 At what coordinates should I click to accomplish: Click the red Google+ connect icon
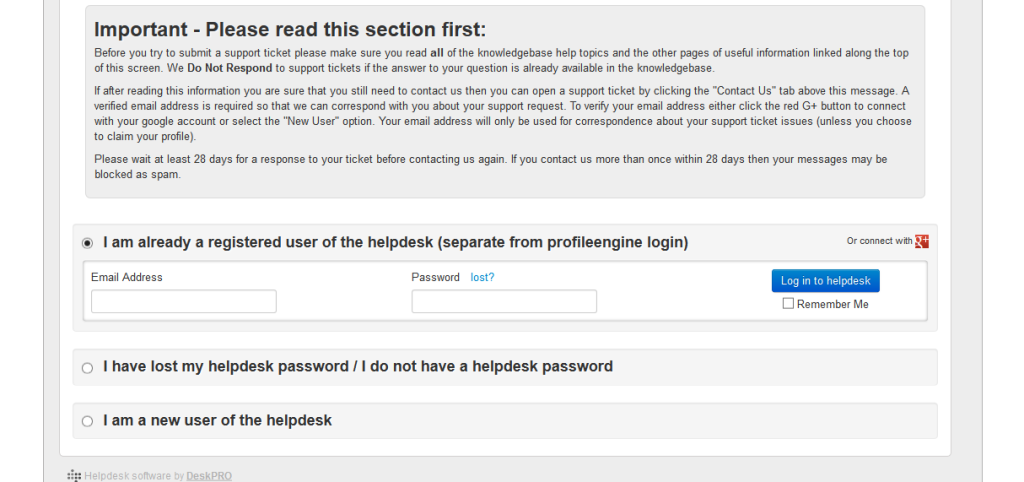coord(922,241)
